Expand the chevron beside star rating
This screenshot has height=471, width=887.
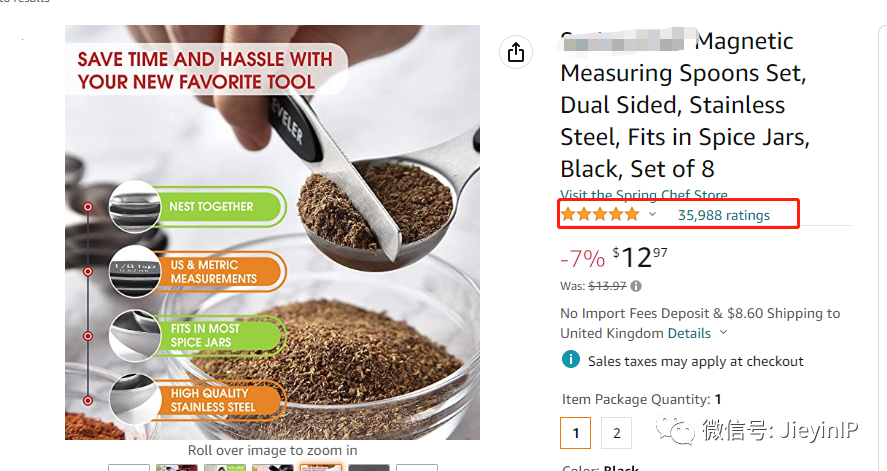(652, 214)
